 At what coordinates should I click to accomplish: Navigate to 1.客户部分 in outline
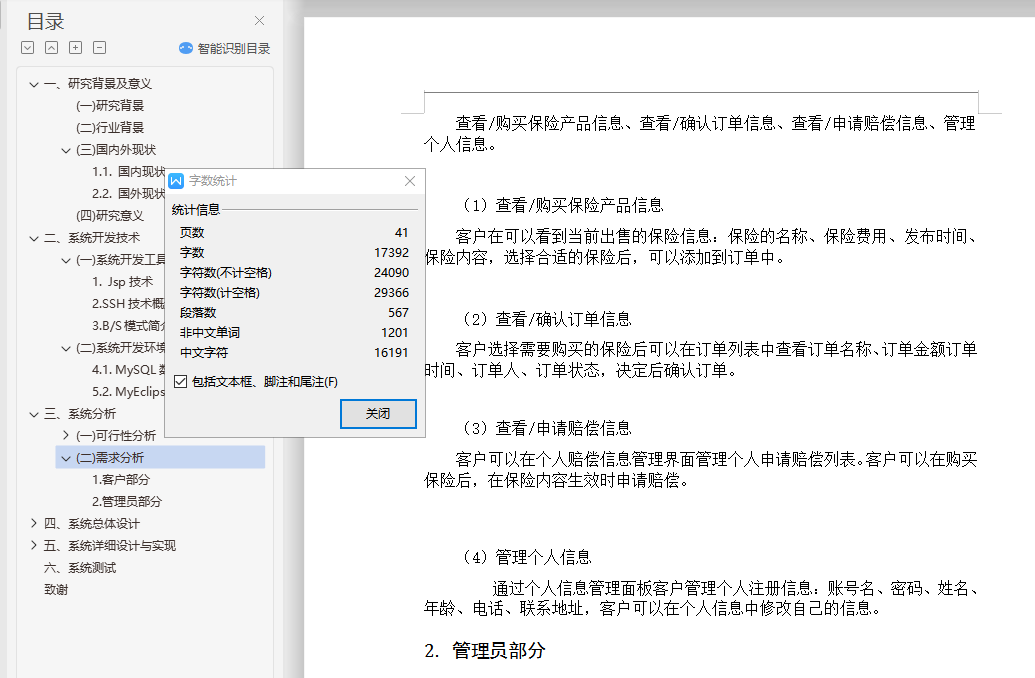pyautogui.click(x=121, y=480)
